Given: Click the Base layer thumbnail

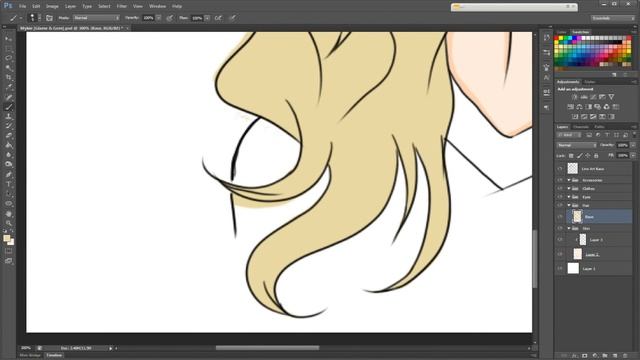Looking at the screenshot, I should tap(577, 217).
